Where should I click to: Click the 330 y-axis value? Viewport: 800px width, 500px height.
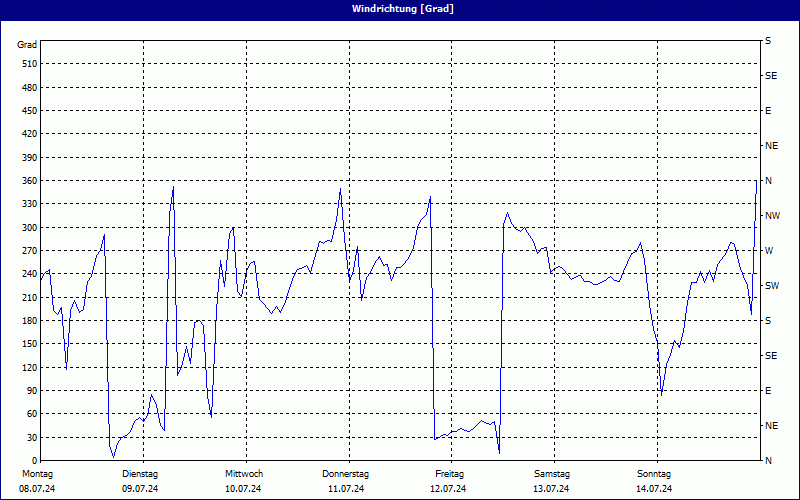coord(30,204)
